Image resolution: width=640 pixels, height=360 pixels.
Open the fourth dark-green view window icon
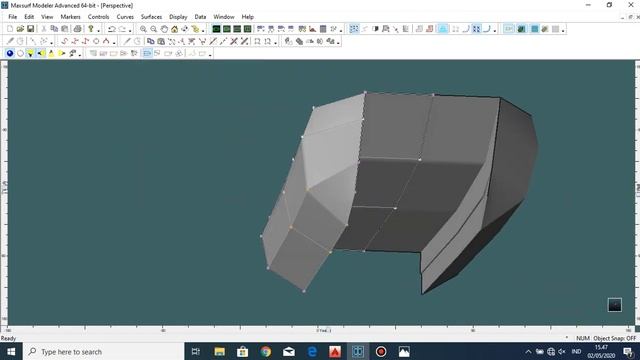point(247,29)
